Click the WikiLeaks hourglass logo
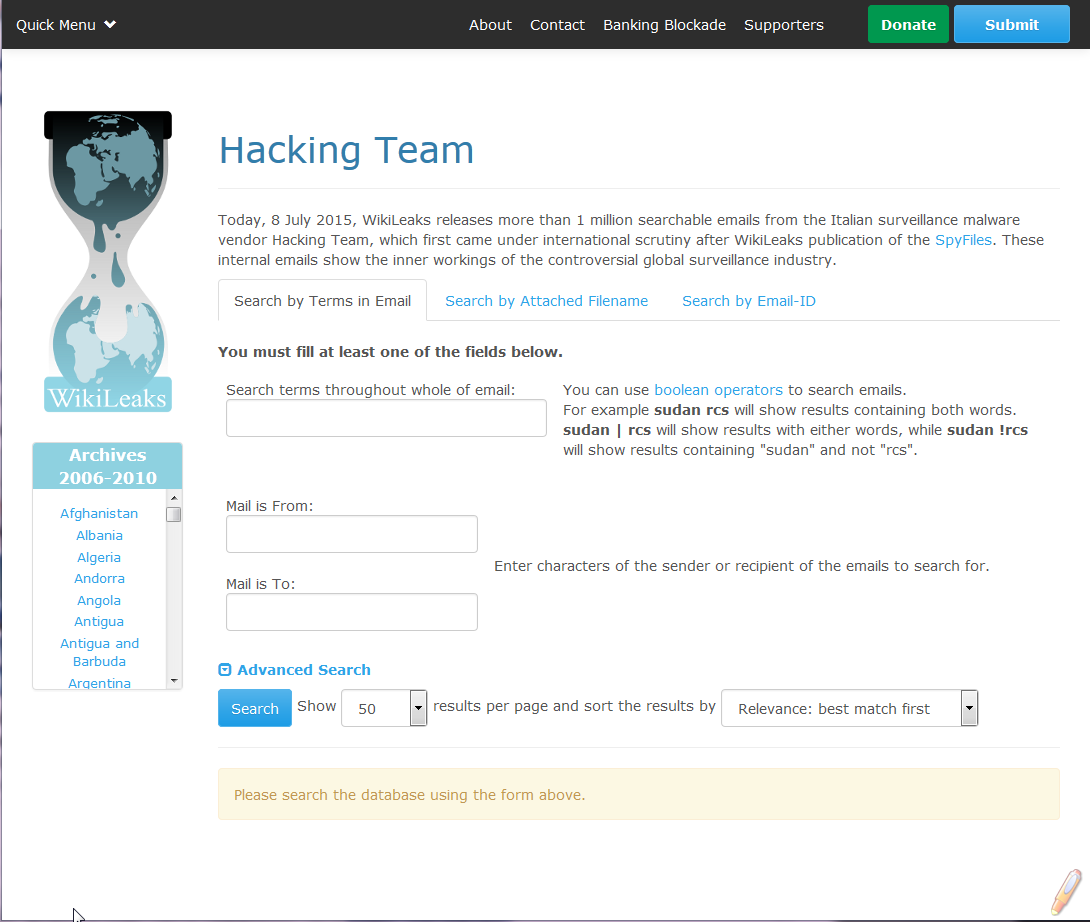 [108, 261]
